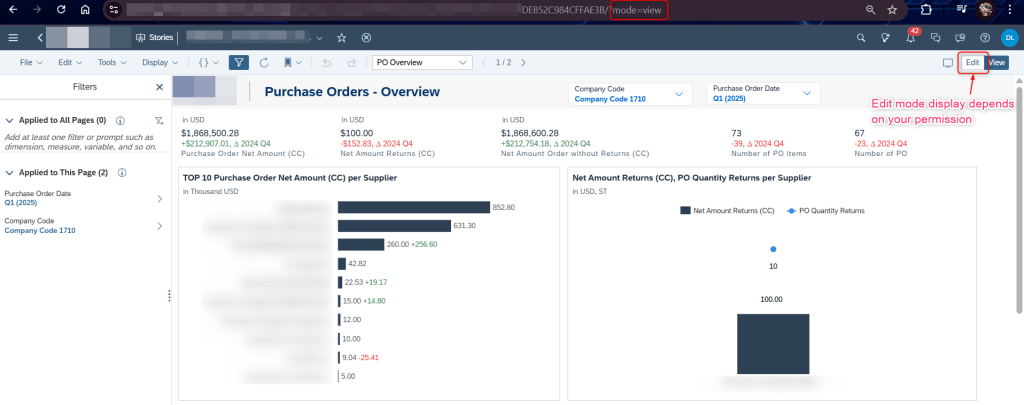
Task: Switch to View mode
Action: [997, 62]
